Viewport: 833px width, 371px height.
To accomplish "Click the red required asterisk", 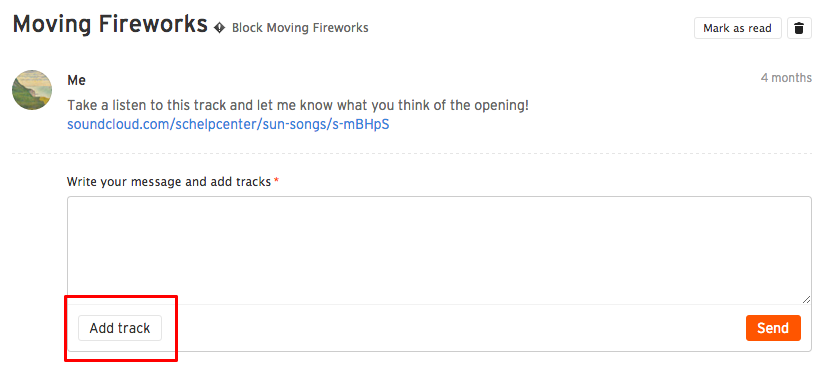I will coord(276,181).
